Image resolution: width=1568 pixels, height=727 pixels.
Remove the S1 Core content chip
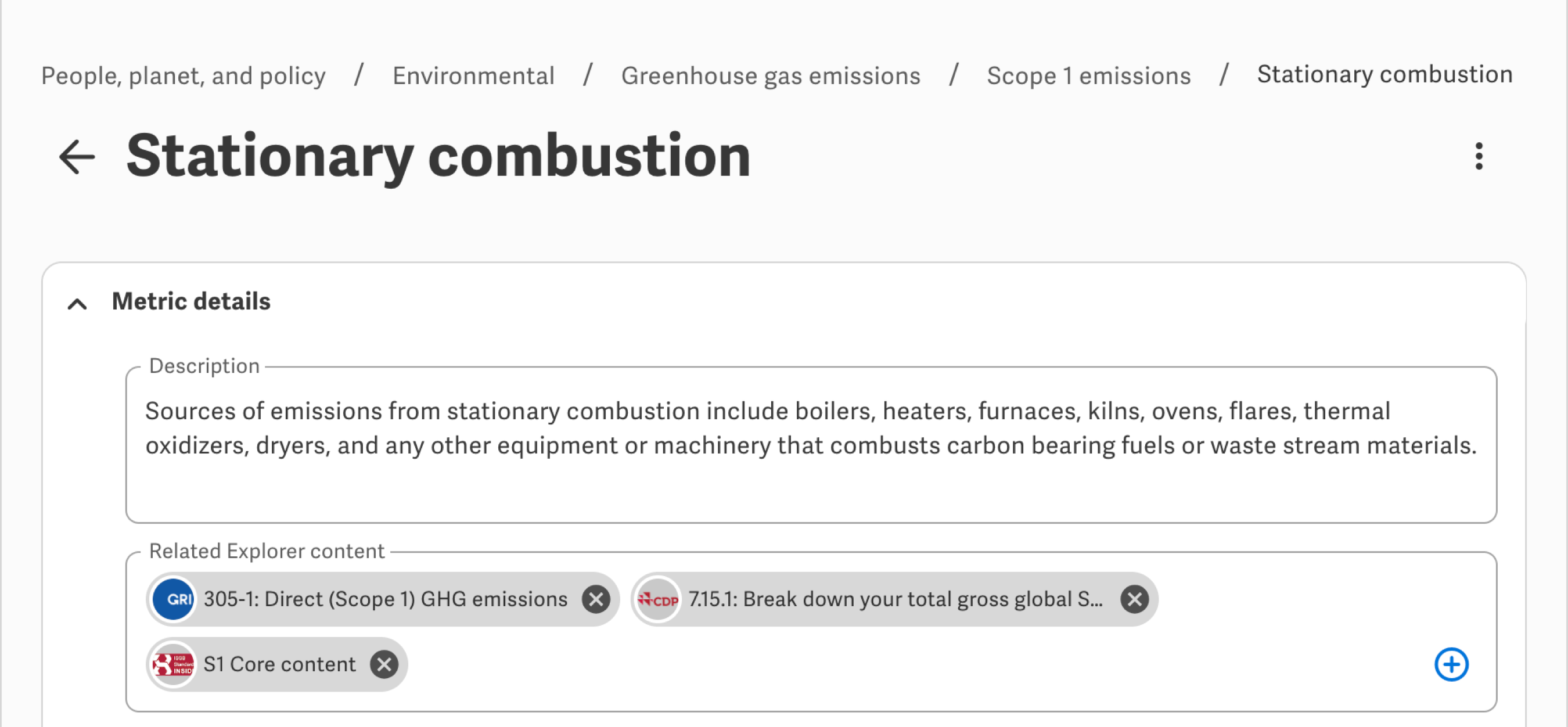coord(384,664)
